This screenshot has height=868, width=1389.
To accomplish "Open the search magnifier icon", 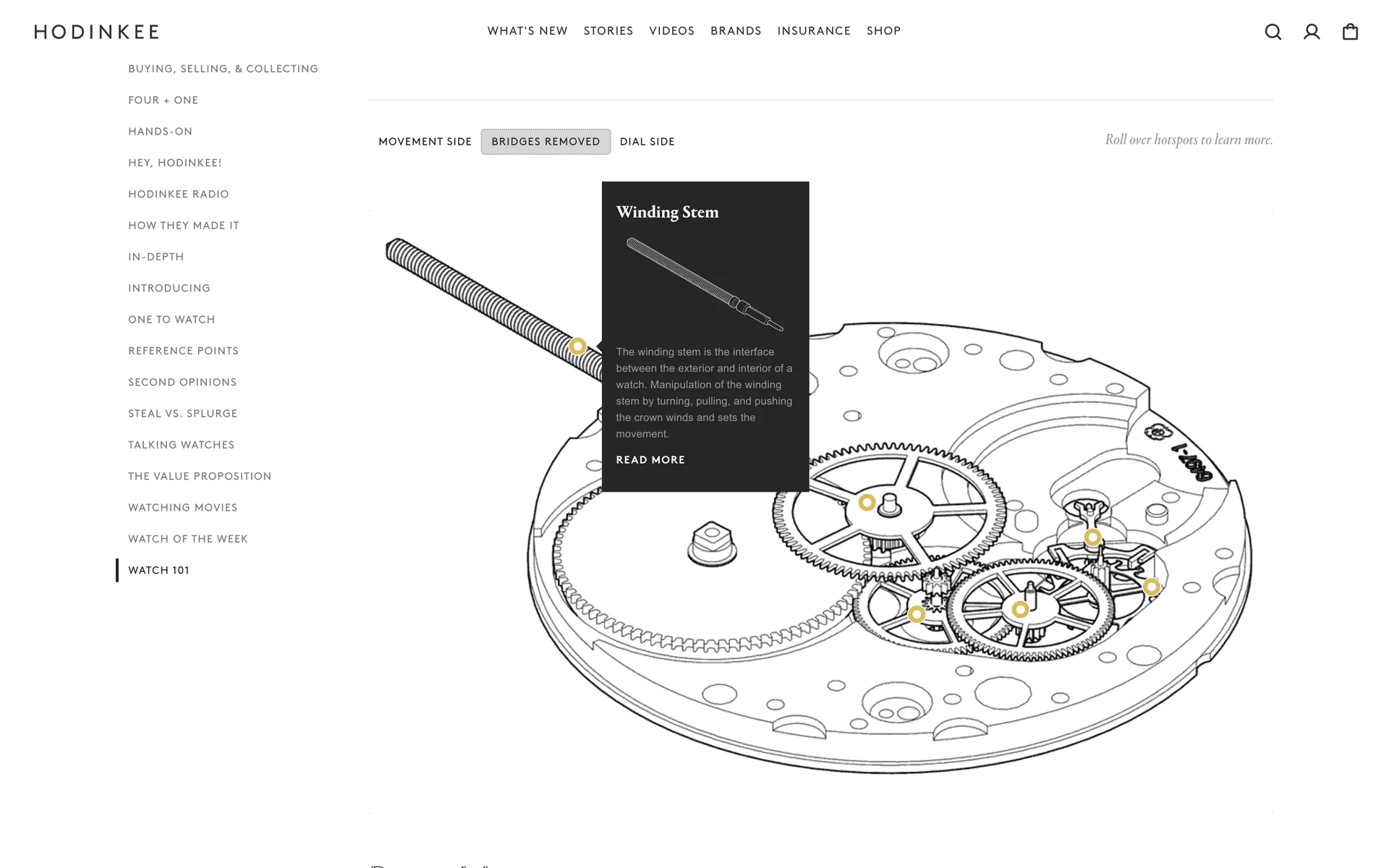I will pos(1273,32).
